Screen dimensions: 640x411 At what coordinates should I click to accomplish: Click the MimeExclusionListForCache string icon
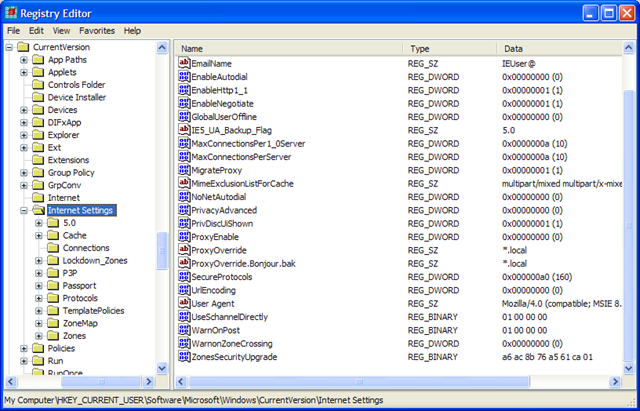point(184,183)
